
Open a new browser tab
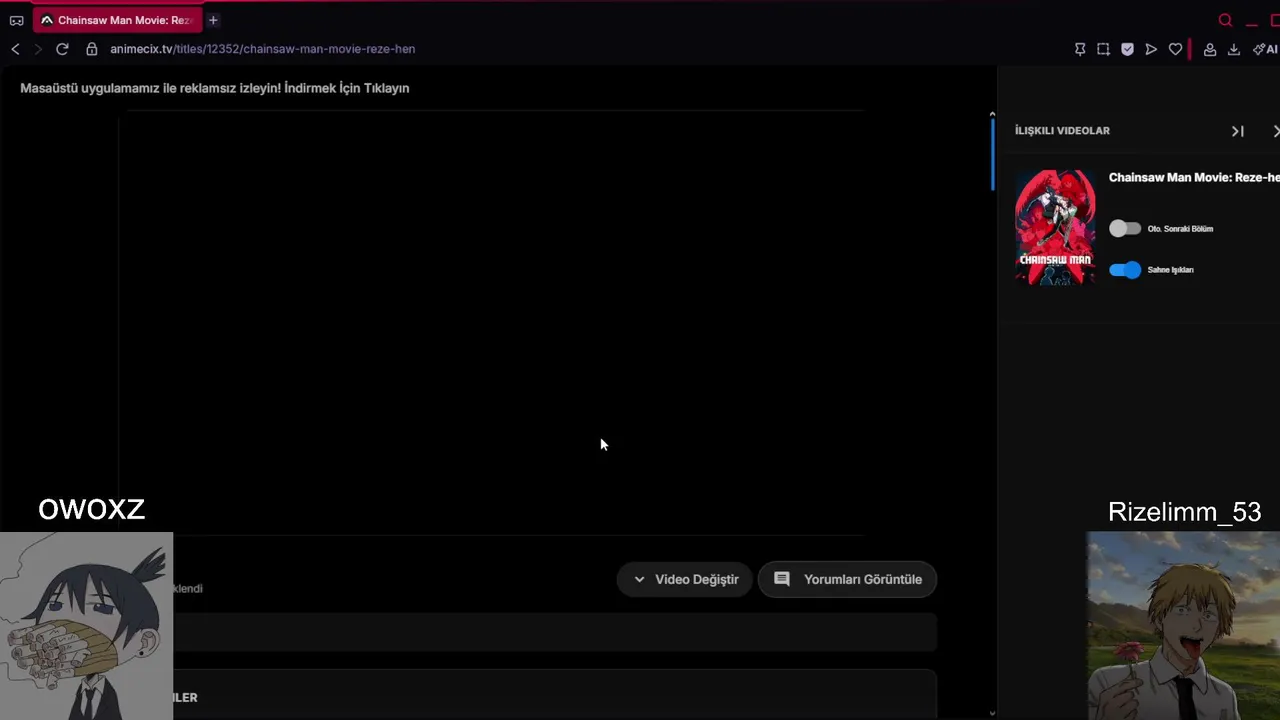pyautogui.click(x=213, y=20)
